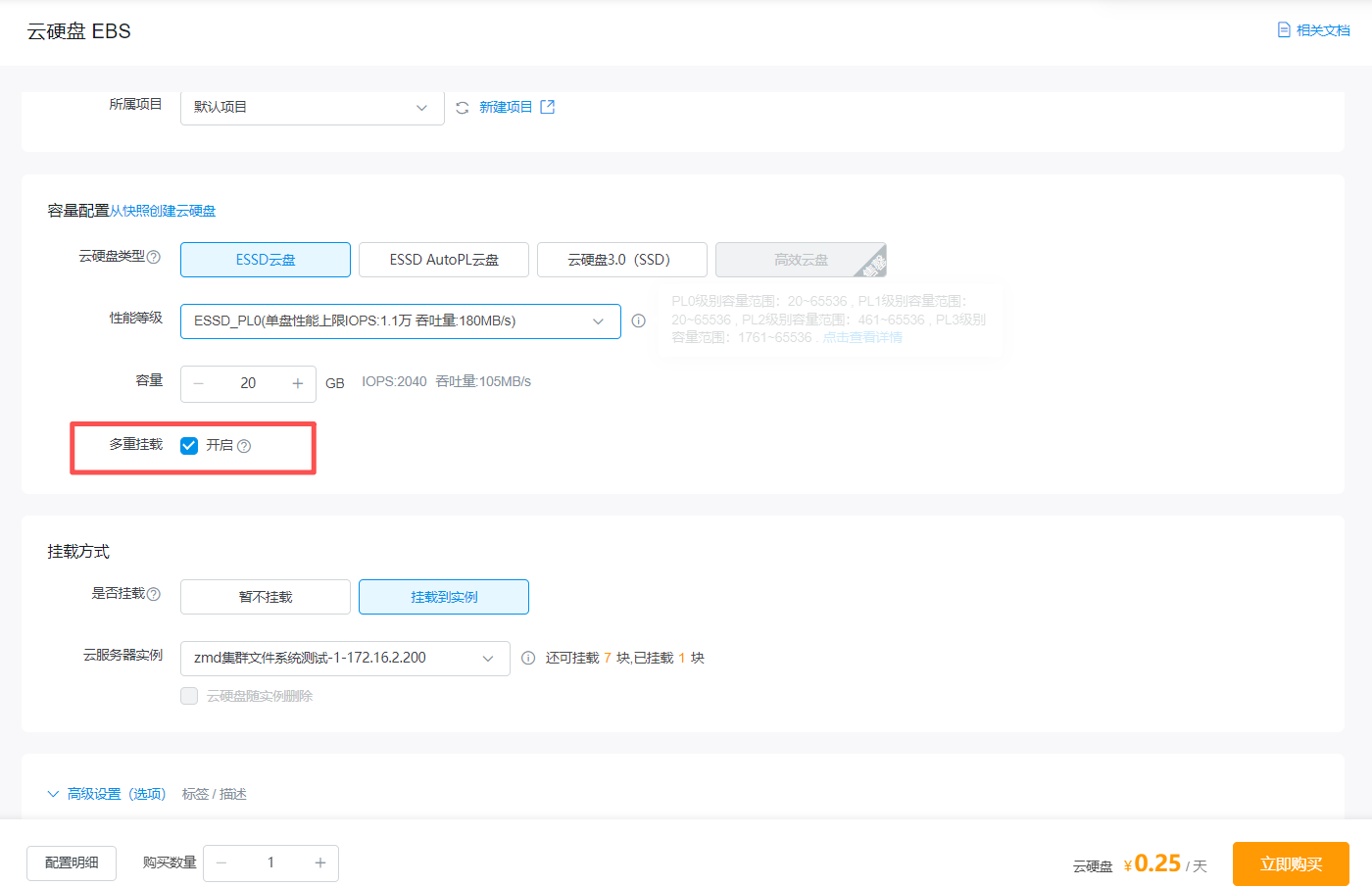
Task: Click 点击查看详情 in the capacity tooltip
Action: pos(862,337)
